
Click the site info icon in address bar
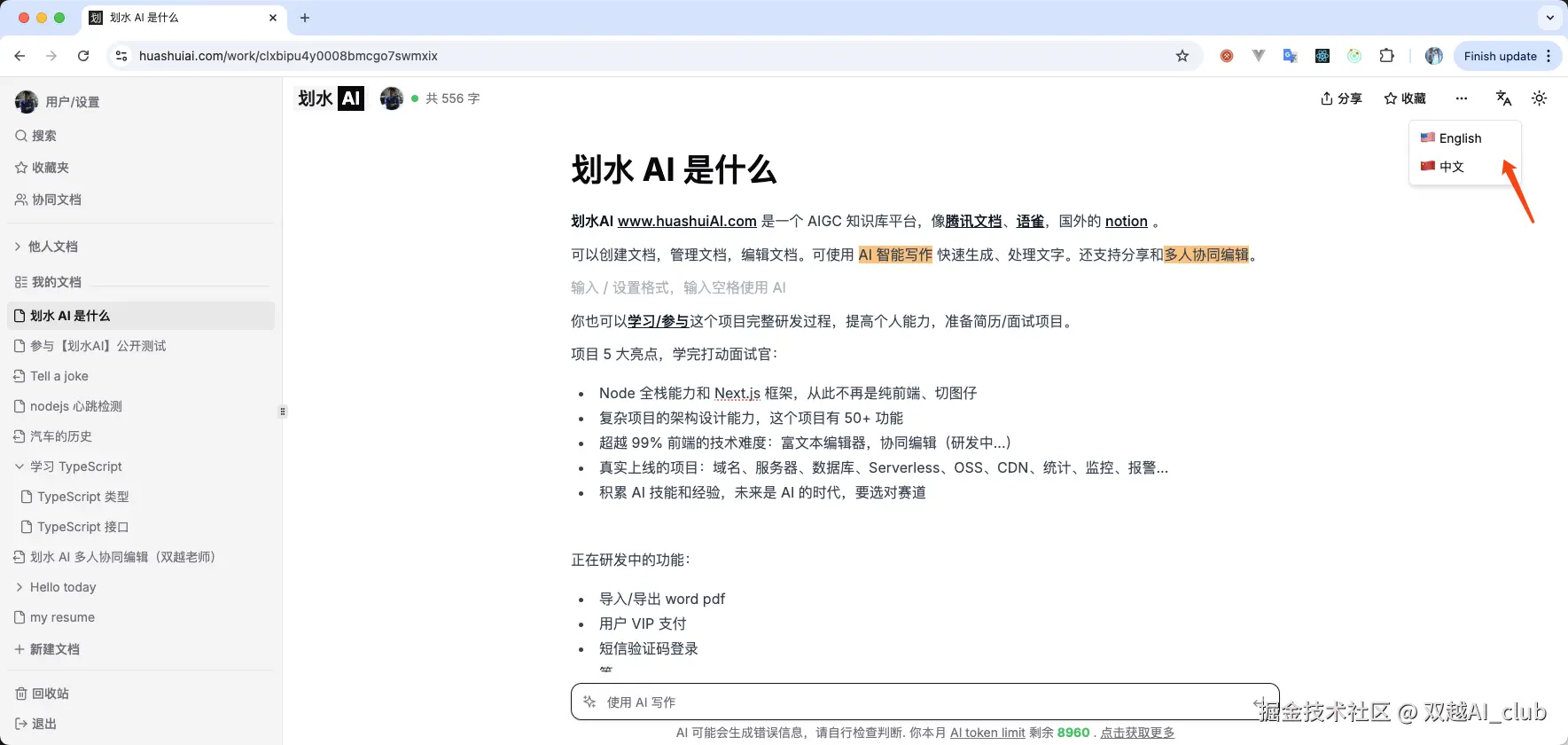(x=122, y=56)
